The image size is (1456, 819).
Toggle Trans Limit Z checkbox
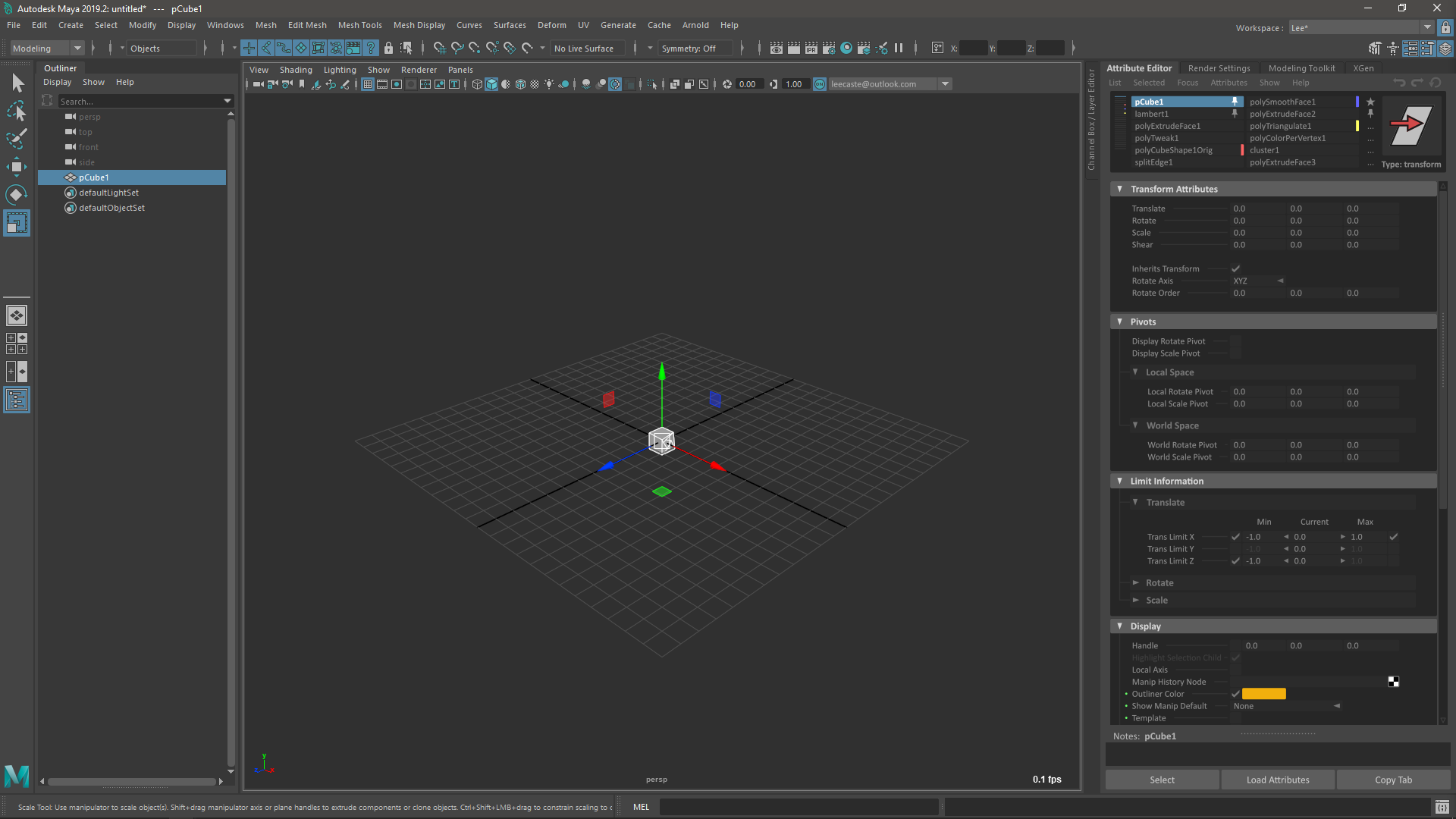[1236, 560]
